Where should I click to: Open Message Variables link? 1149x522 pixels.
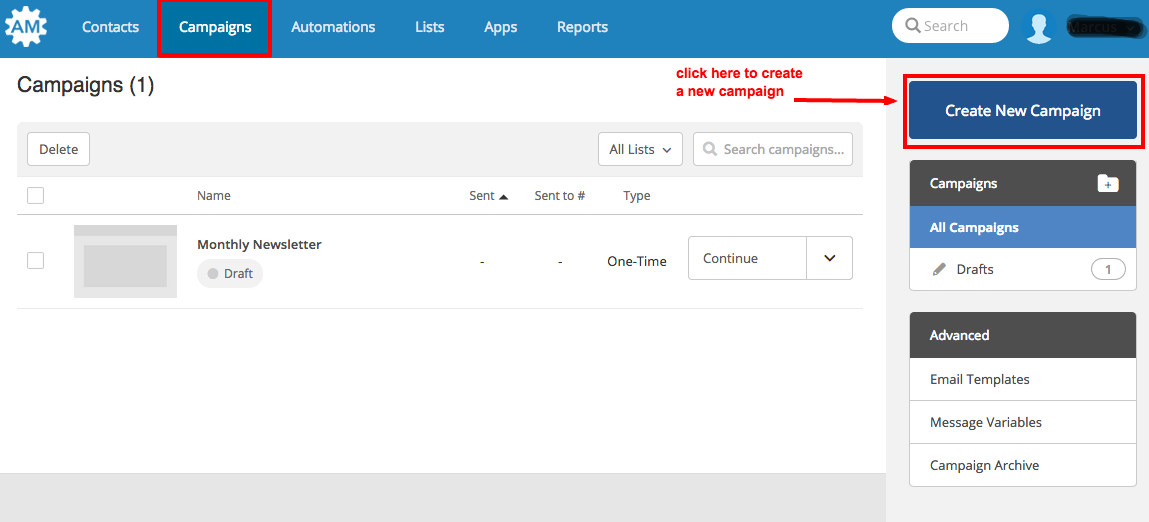coord(1023,422)
